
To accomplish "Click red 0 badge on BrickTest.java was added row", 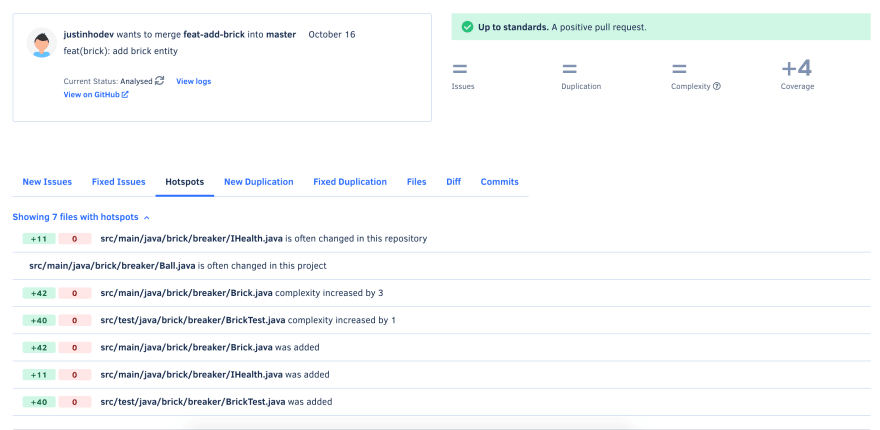I will pos(75,402).
